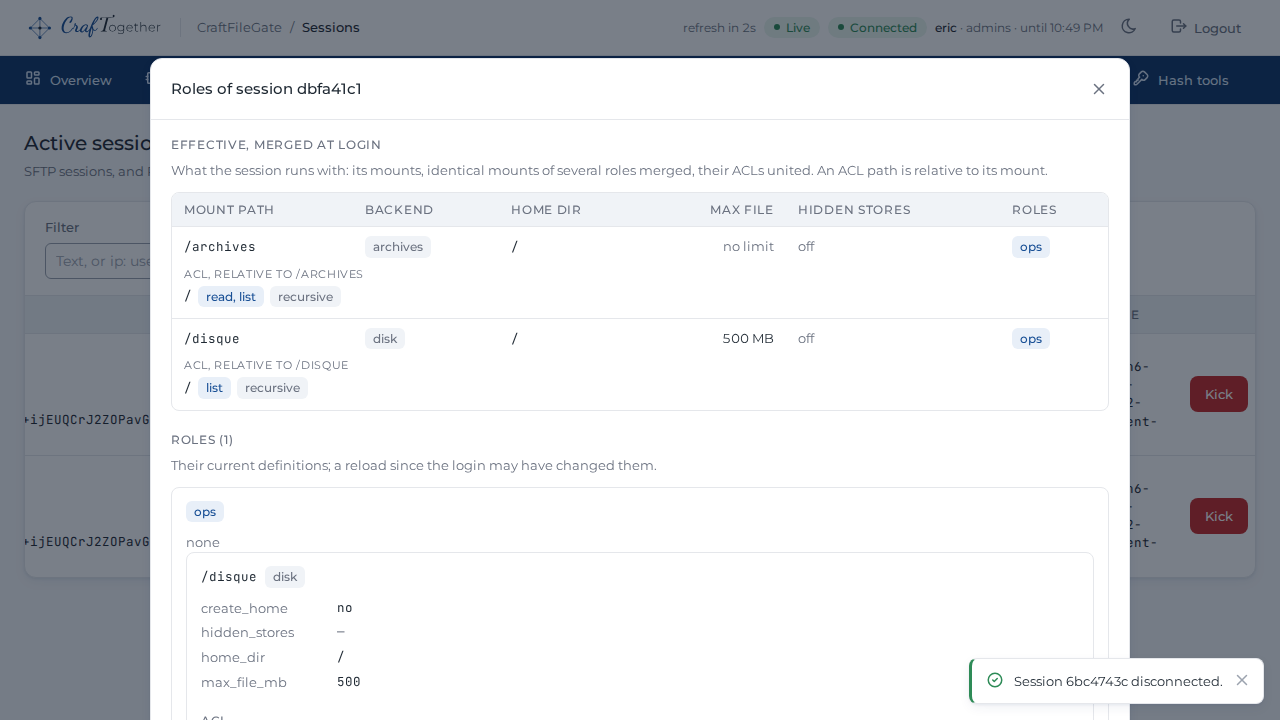1280x720 pixels.
Task: Dismiss the session disconnected notification
Action: 1242,680
